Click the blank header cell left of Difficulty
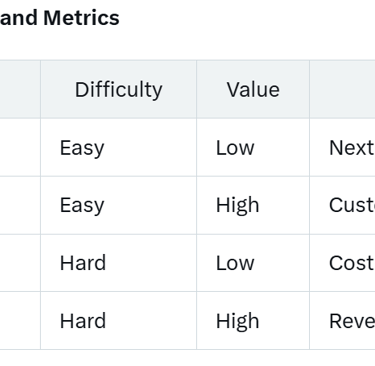The image size is (375, 366). [20, 89]
